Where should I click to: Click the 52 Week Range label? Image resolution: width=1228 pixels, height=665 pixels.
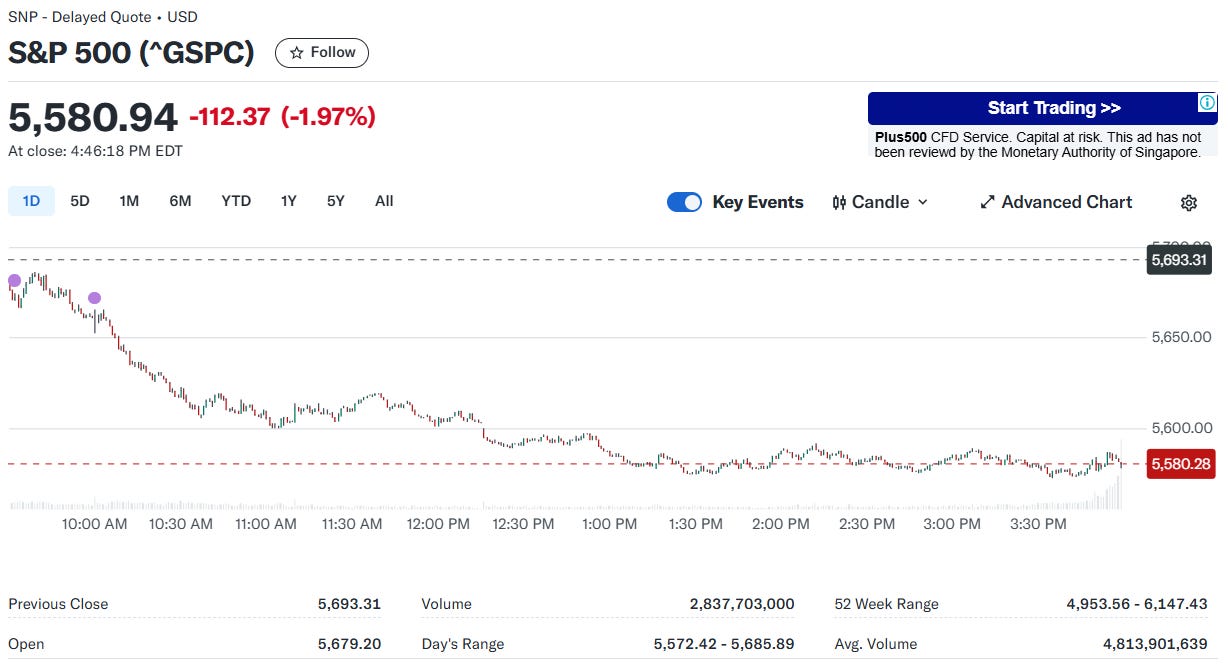(886, 604)
